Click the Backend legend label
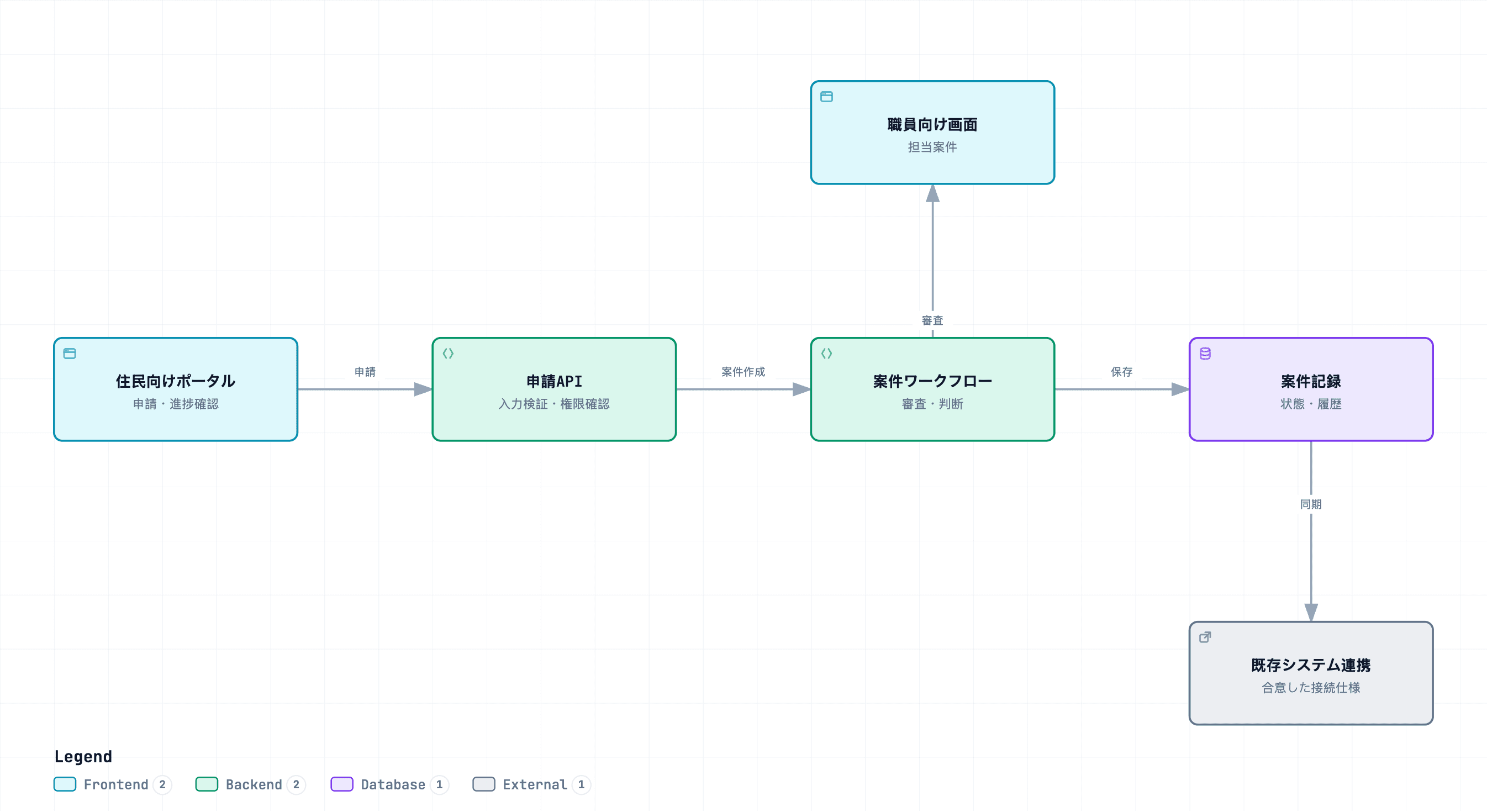Viewport: 1487px width, 812px height. 254,784
